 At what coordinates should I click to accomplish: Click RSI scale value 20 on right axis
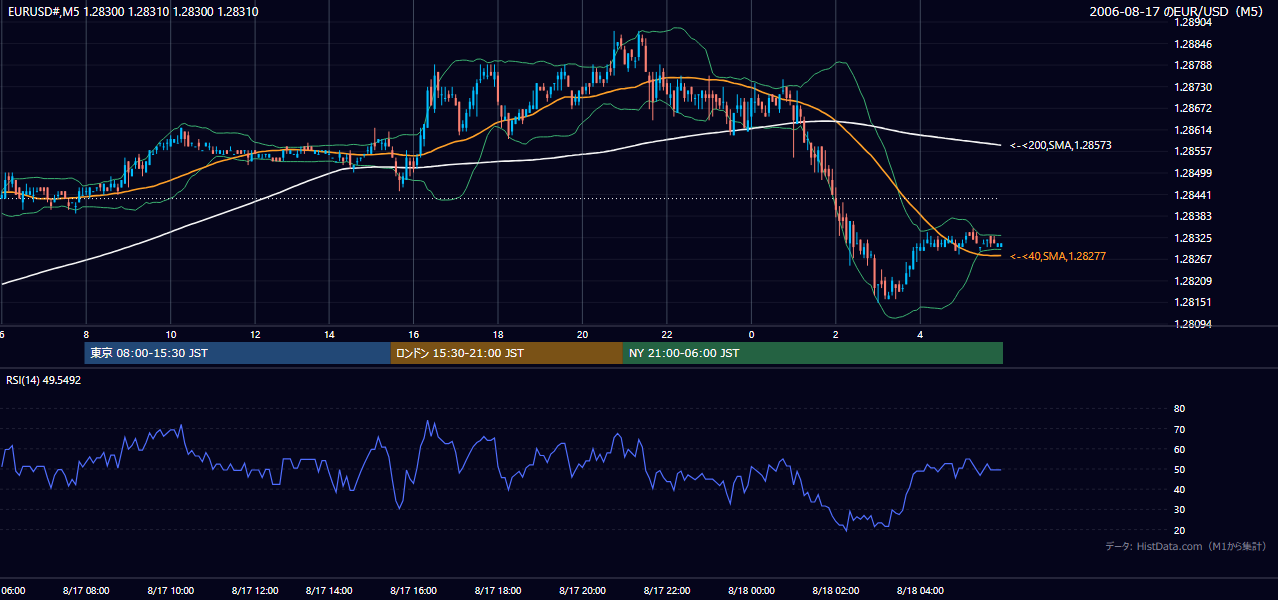tap(1179, 530)
